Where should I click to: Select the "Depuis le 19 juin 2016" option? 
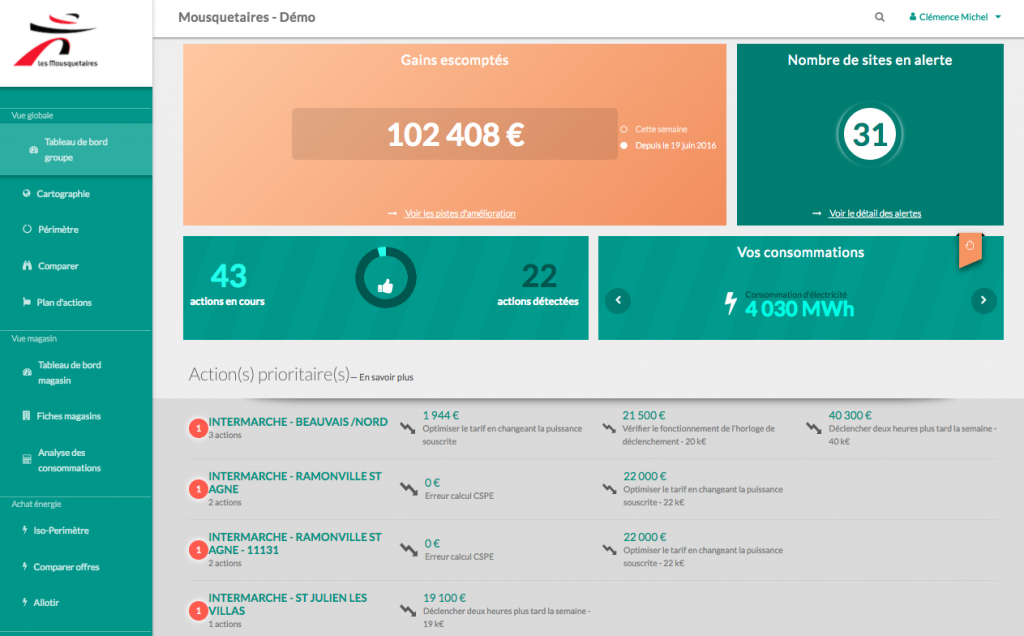pyautogui.click(x=624, y=145)
